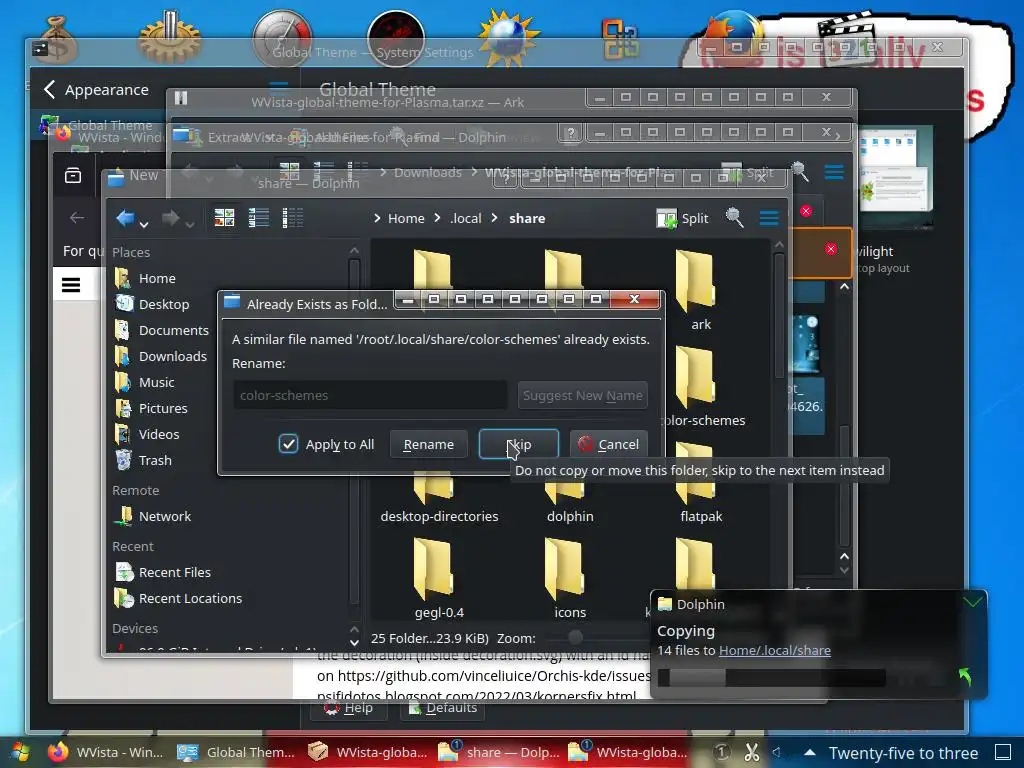Open Documents in Places panel

[174, 330]
